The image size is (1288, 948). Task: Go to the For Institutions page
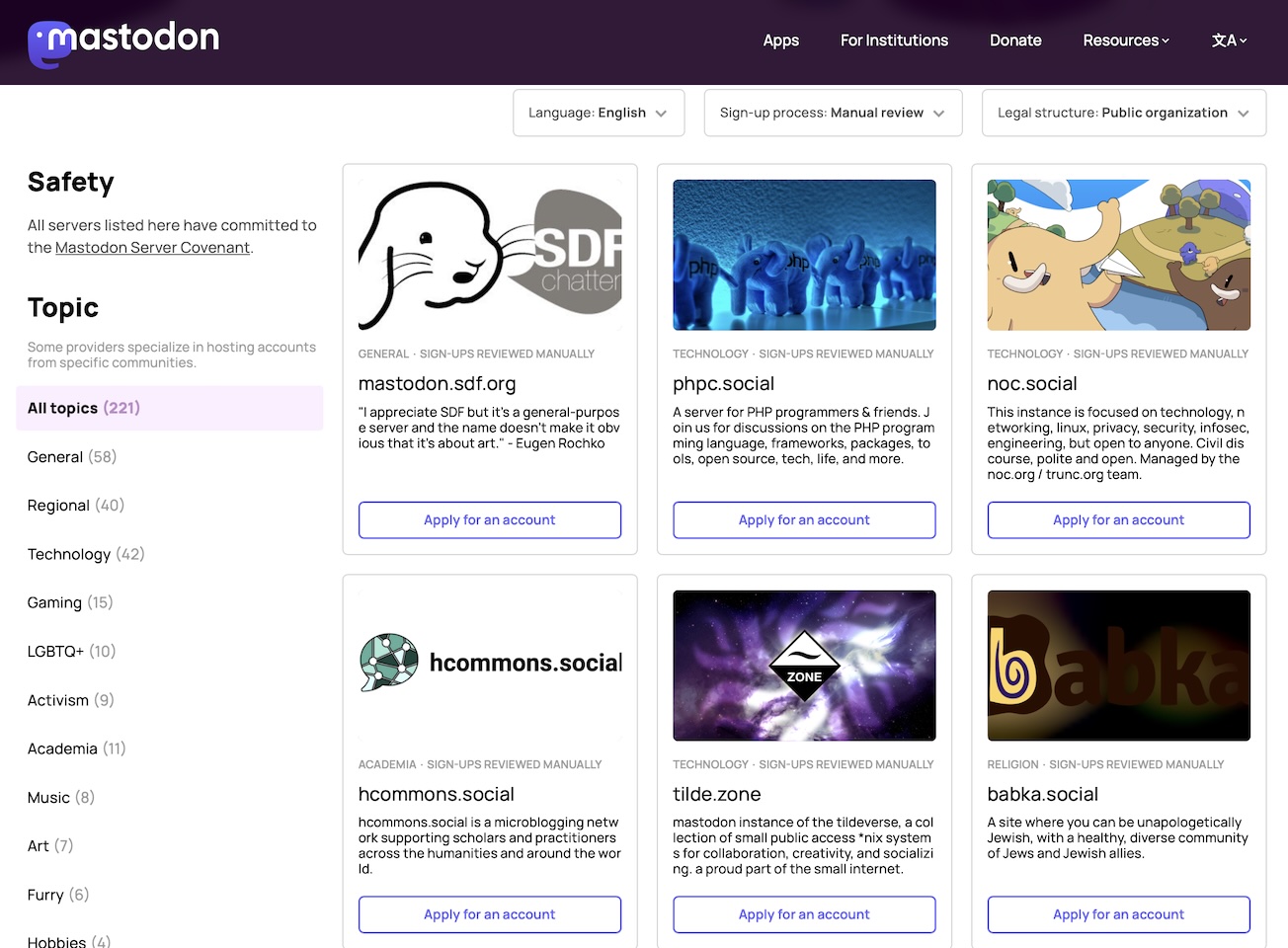tap(893, 40)
